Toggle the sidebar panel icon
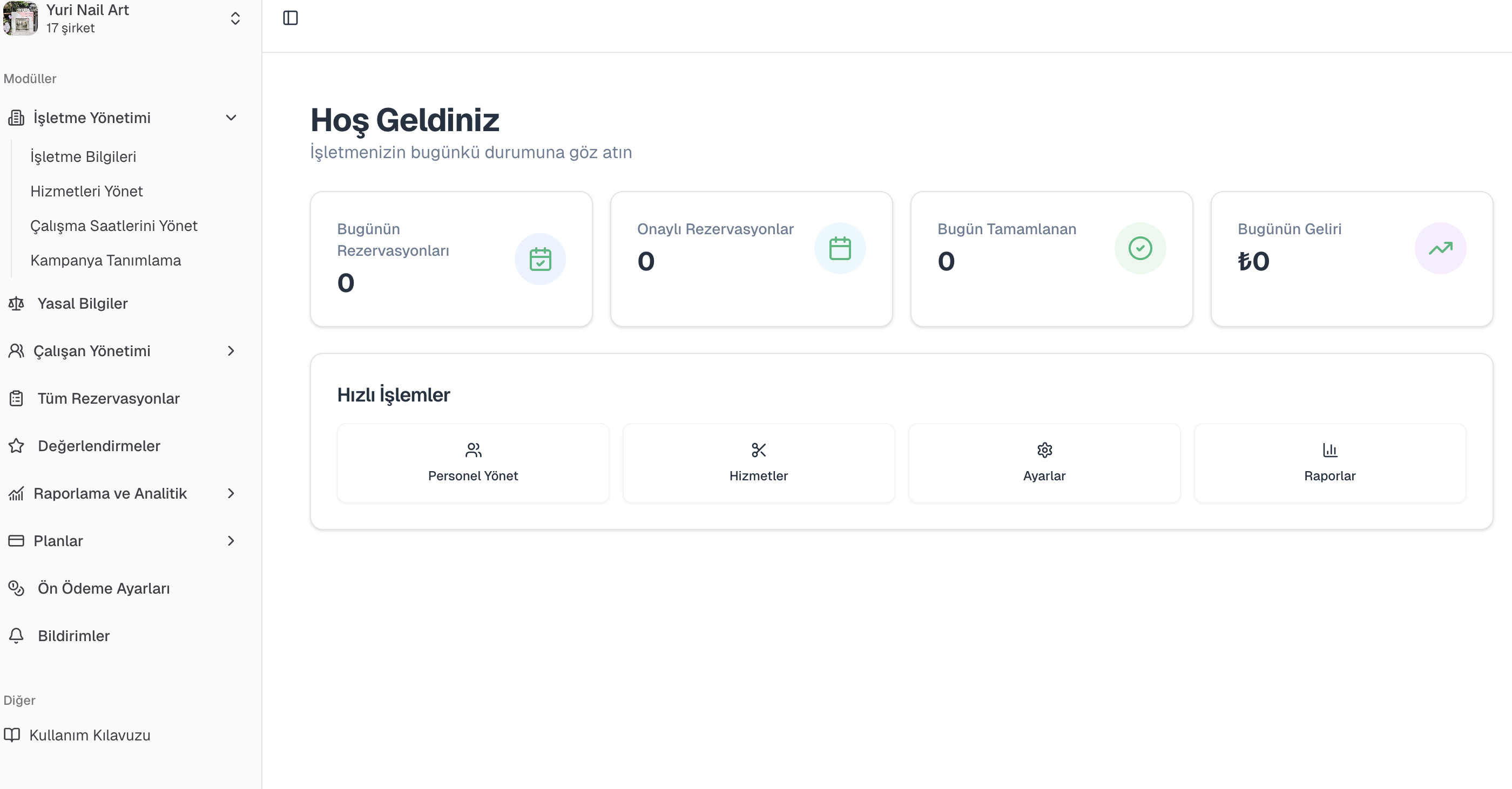 click(x=290, y=18)
